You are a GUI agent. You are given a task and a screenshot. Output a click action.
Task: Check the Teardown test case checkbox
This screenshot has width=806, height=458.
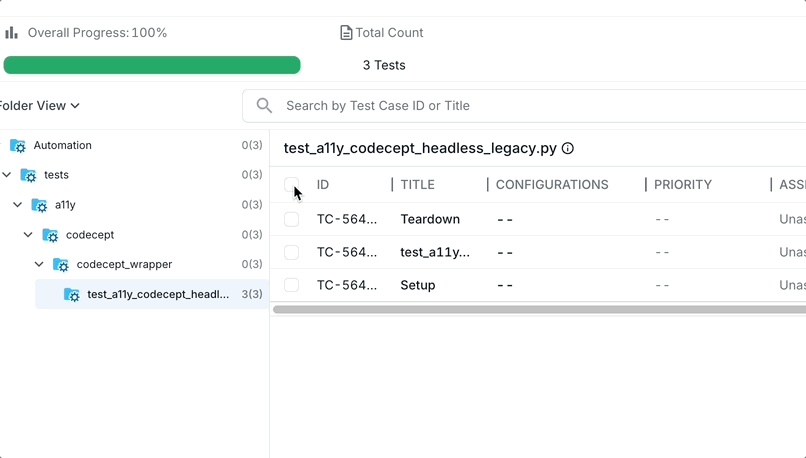[291, 219]
